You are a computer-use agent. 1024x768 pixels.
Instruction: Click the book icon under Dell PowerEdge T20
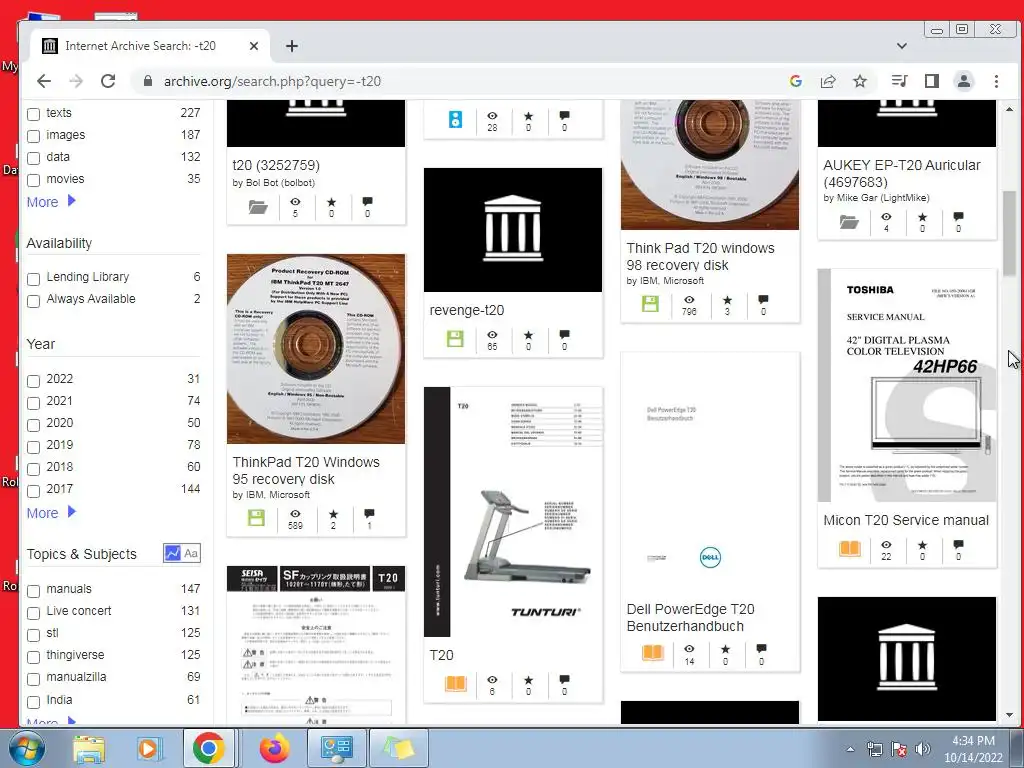(x=652, y=652)
